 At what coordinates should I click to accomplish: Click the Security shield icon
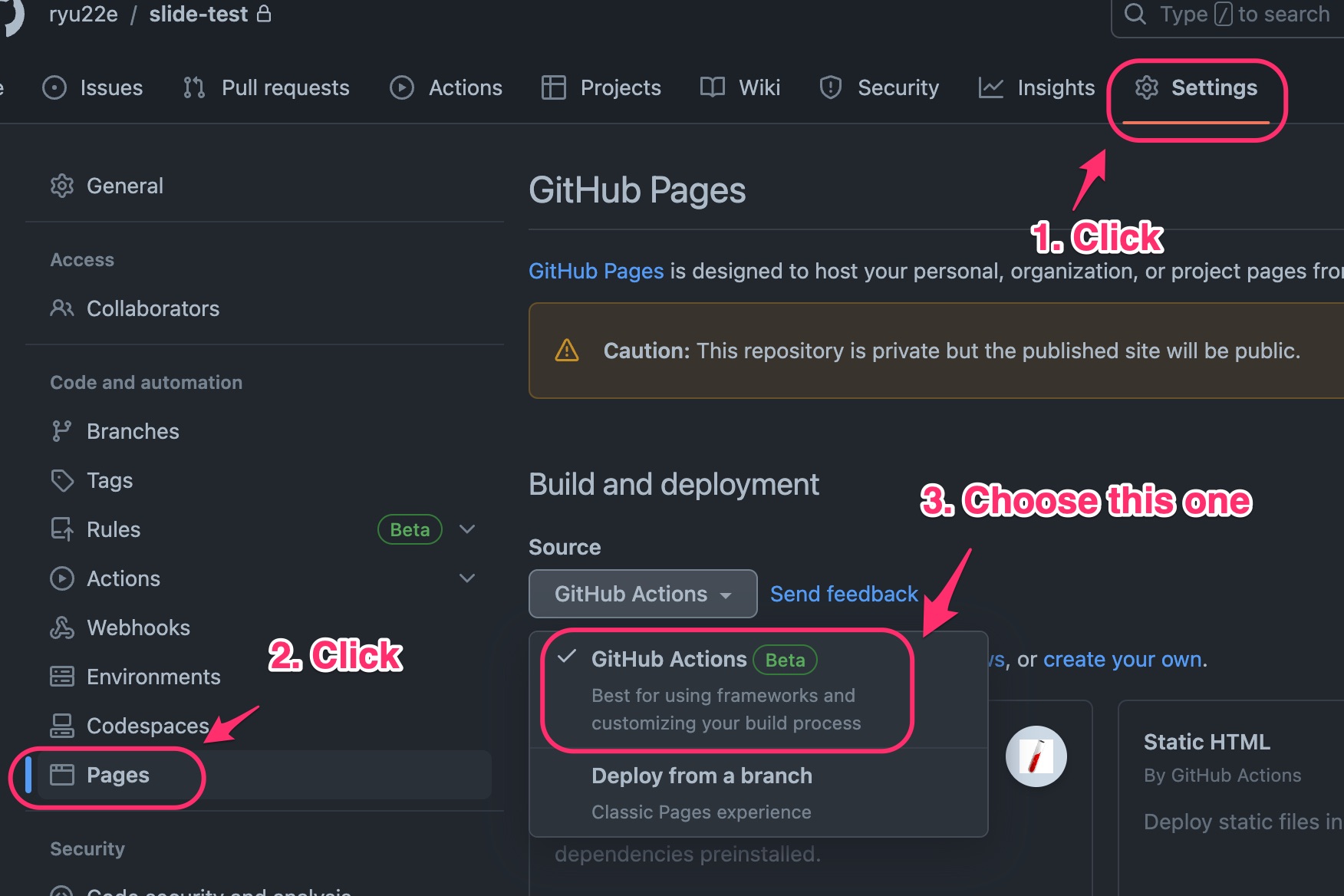[x=831, y=87]
